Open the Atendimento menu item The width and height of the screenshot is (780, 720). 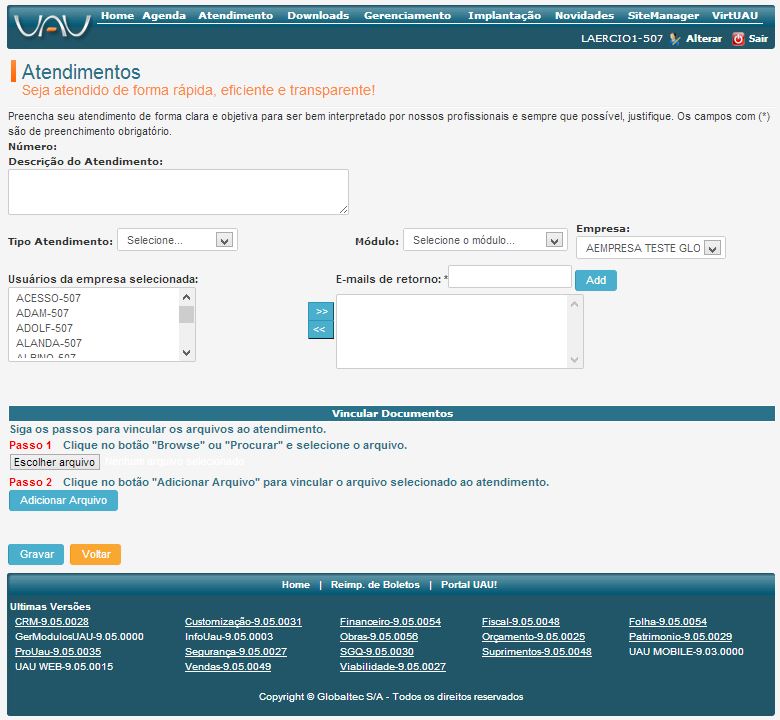235,16
